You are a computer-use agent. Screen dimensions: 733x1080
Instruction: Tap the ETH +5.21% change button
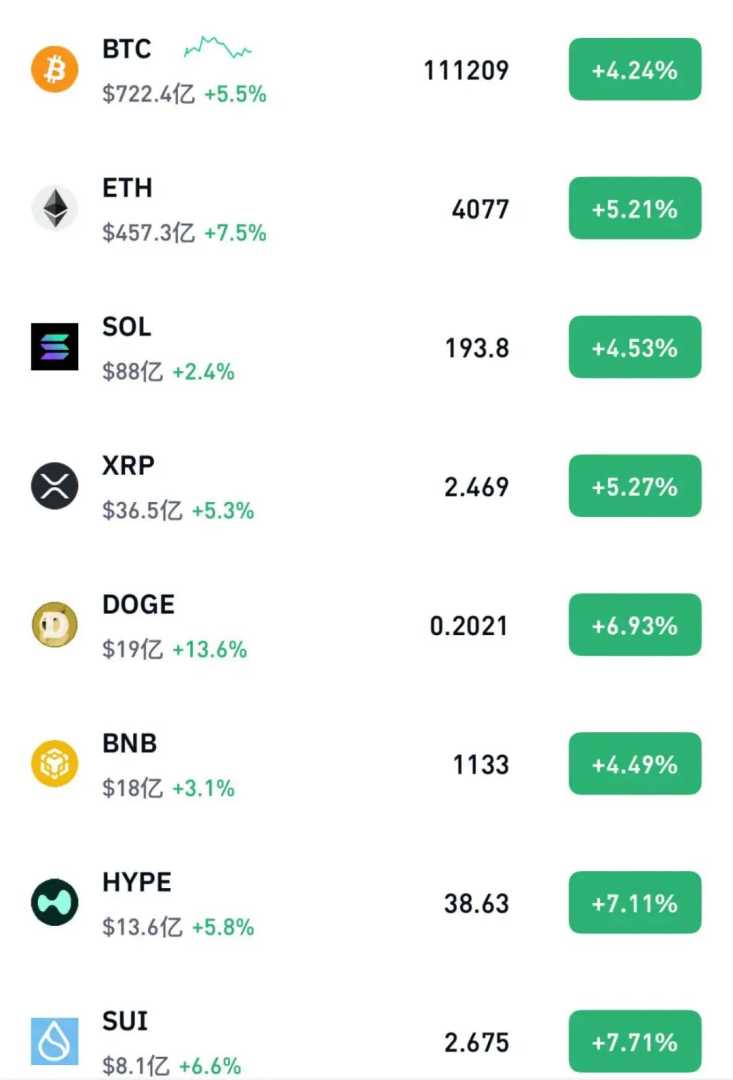tap(635, 209)
